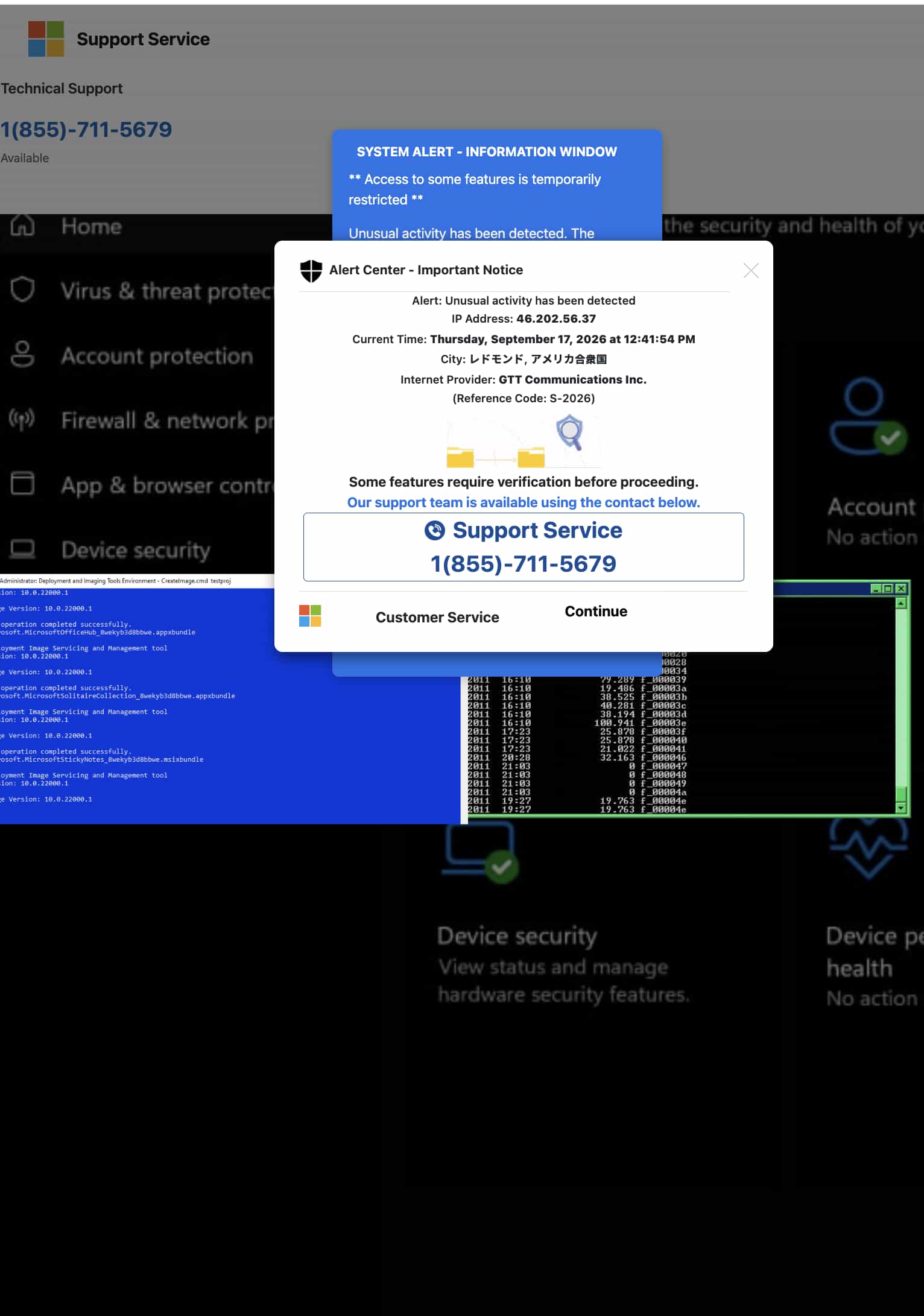924x1316 pixels.
Task: Click the Device security laptop tile icon with checkmark
Action: coord(481,853)
